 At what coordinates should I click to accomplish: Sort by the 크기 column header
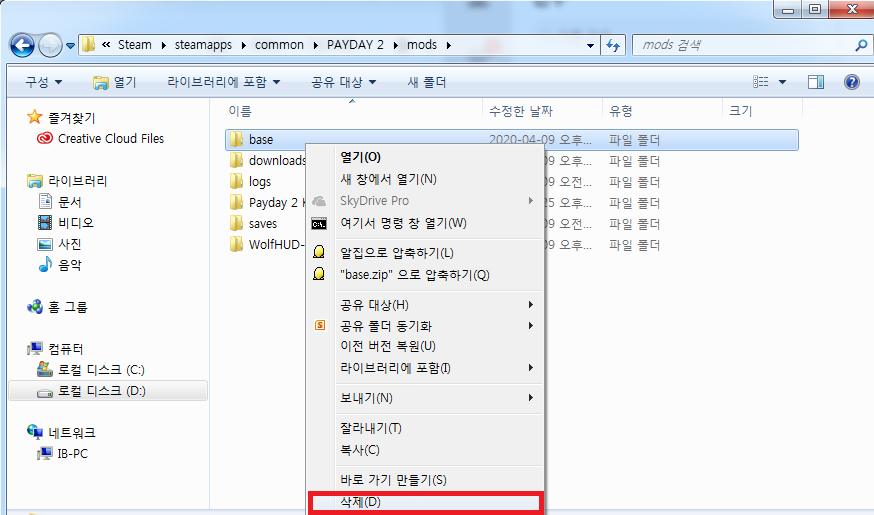pos(741,111)
